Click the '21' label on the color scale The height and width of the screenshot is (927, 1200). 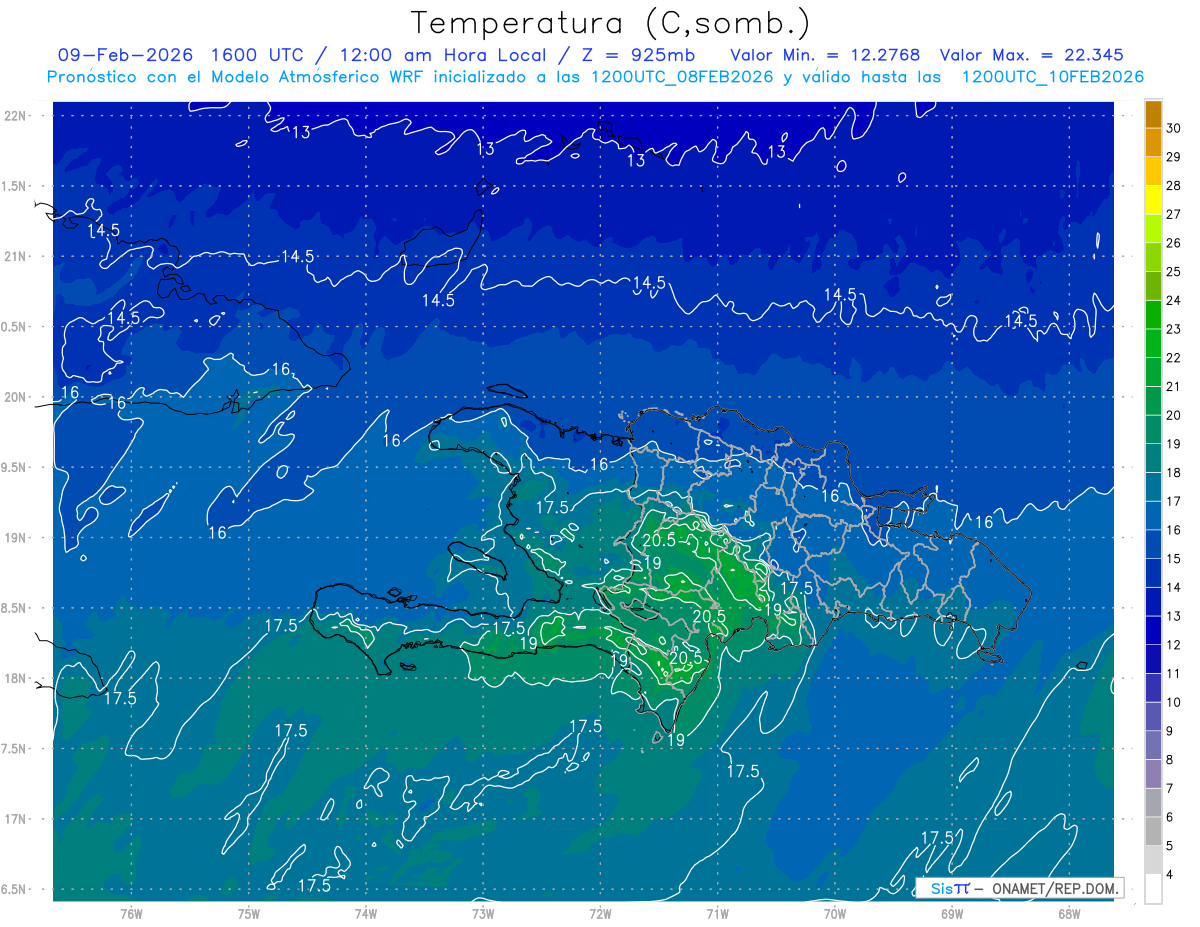point(1174,387)
